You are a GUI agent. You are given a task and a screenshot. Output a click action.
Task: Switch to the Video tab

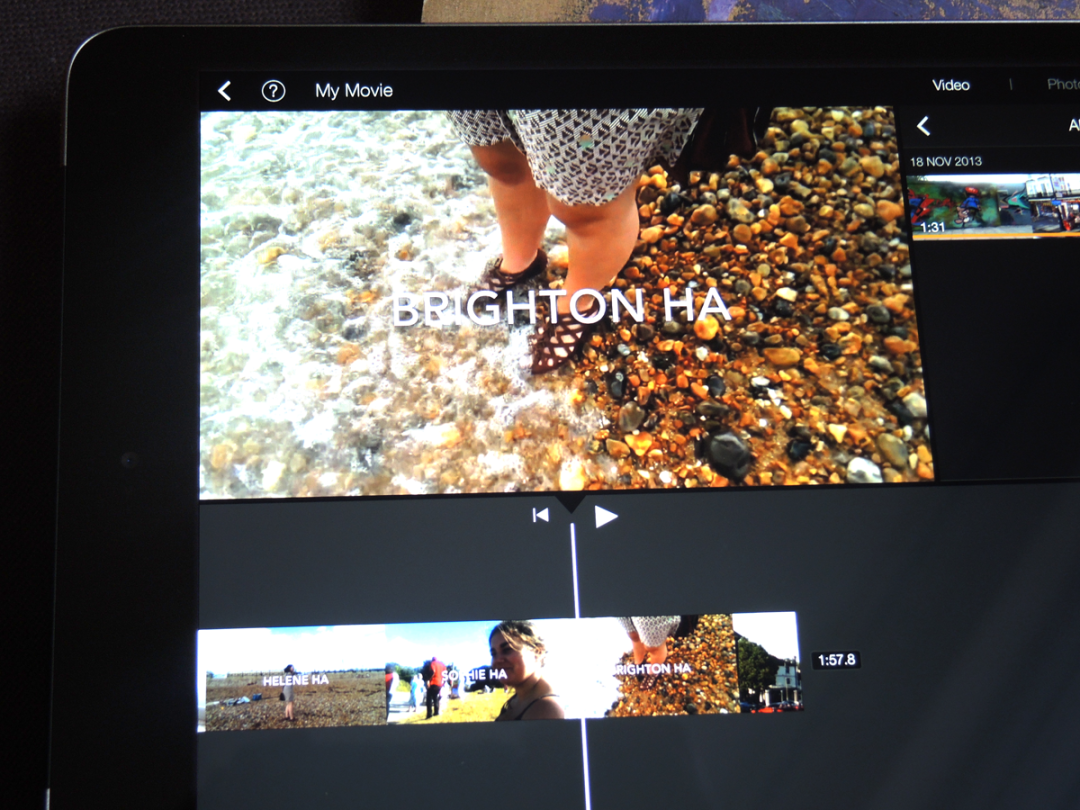click(x=951, y=85)
